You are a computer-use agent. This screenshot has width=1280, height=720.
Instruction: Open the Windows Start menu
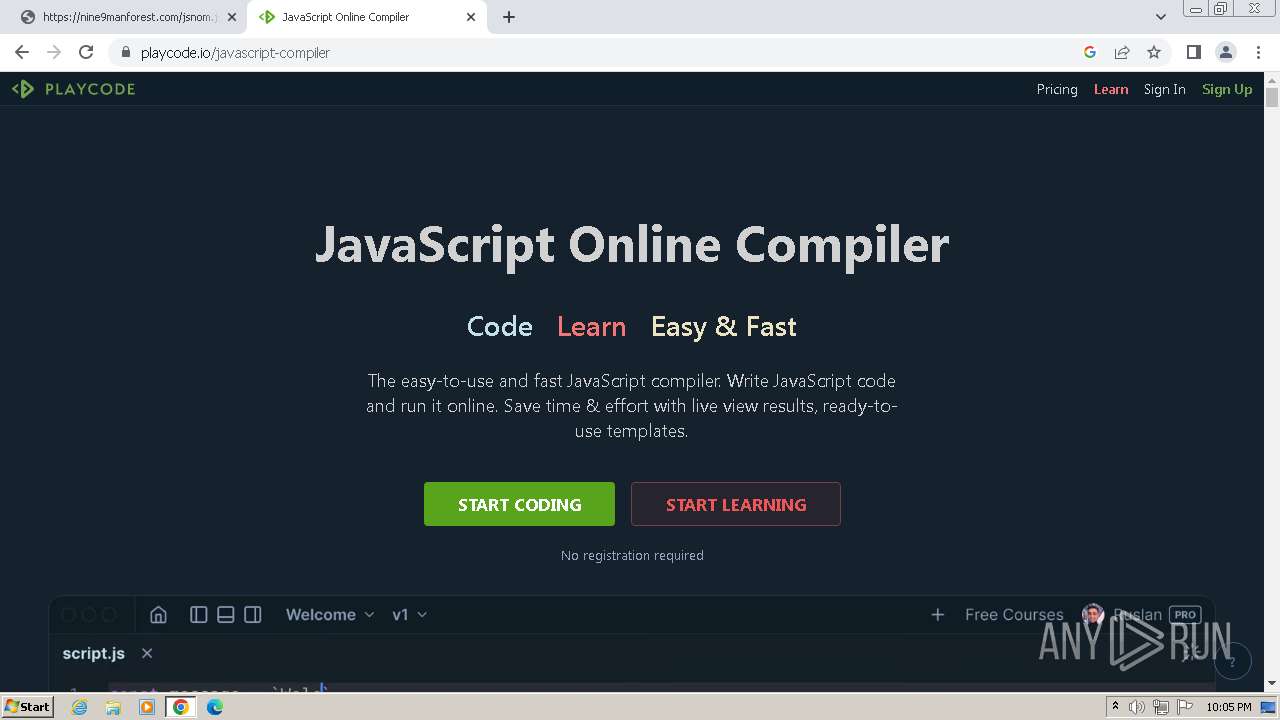[28, 706]
